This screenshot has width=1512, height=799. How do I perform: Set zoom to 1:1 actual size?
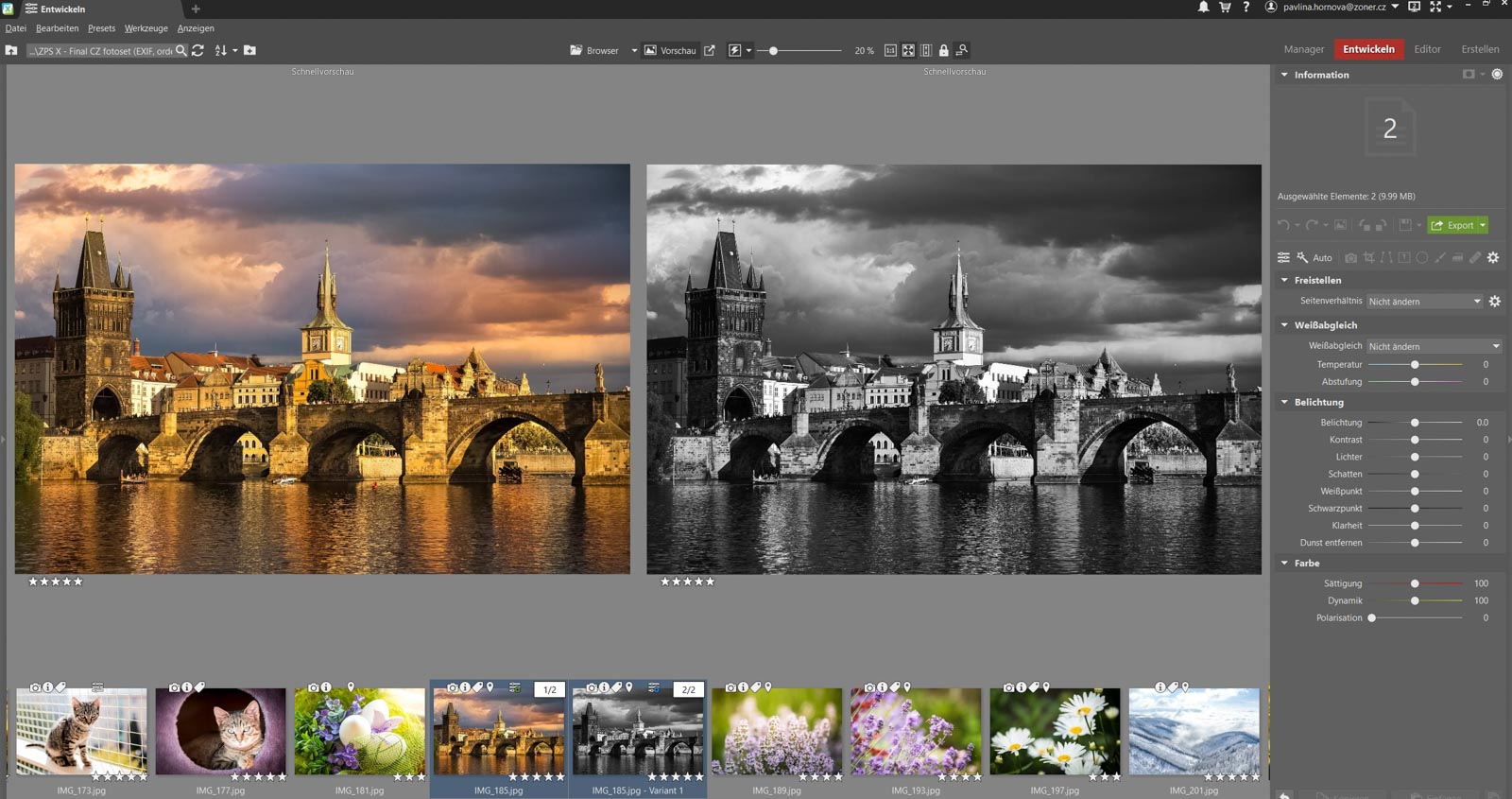(890, 51)
